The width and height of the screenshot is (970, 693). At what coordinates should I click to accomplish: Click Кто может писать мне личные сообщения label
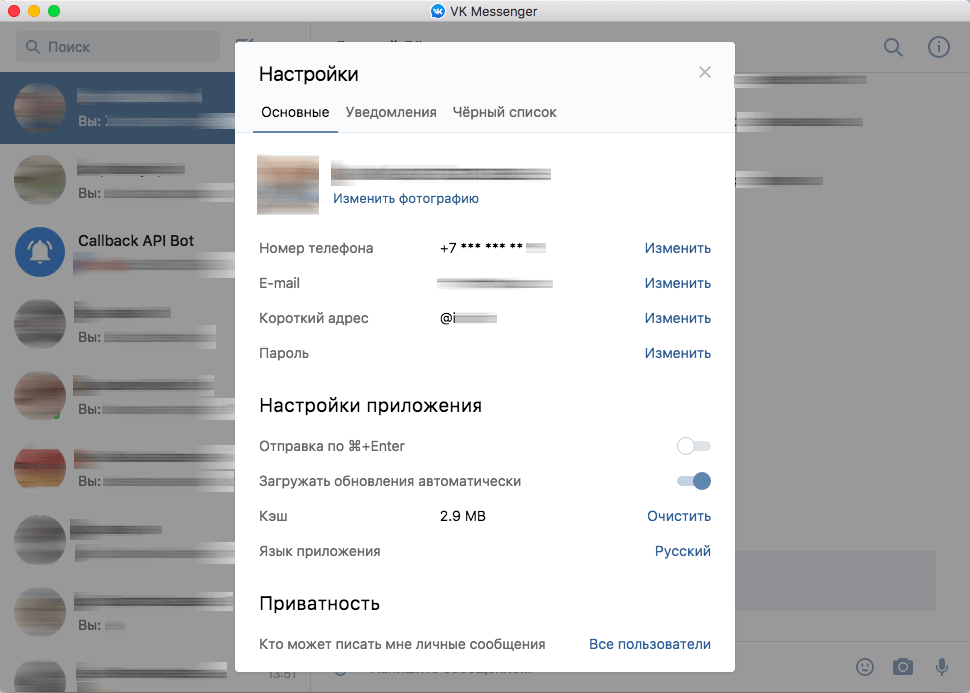coord(402,644)
